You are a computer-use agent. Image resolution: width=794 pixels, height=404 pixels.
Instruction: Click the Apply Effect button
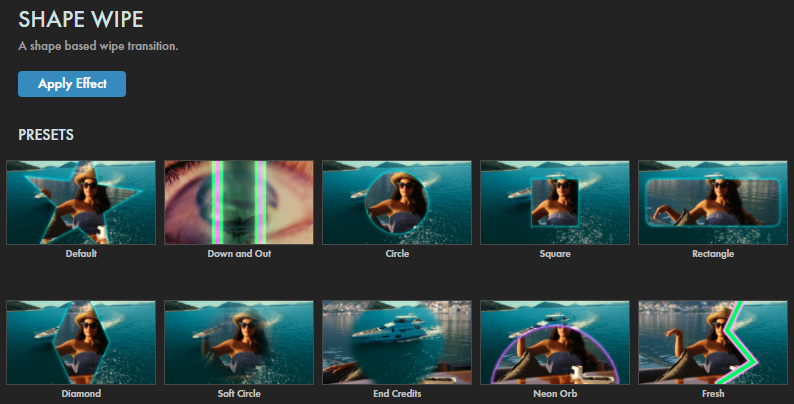pyautogui.click(x=72, y=84)
